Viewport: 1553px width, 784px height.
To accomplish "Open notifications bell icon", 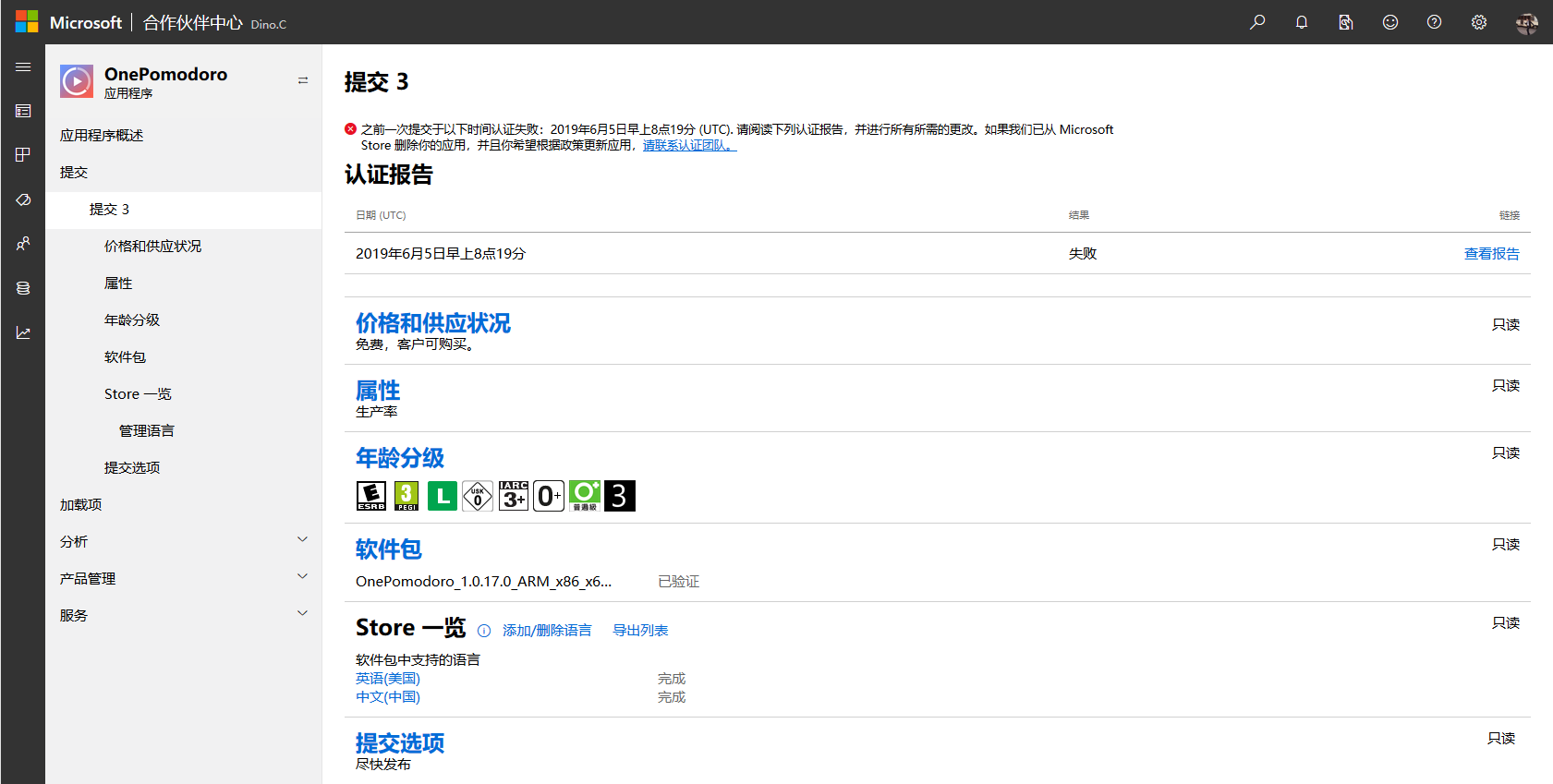I will click(1302, 22).
